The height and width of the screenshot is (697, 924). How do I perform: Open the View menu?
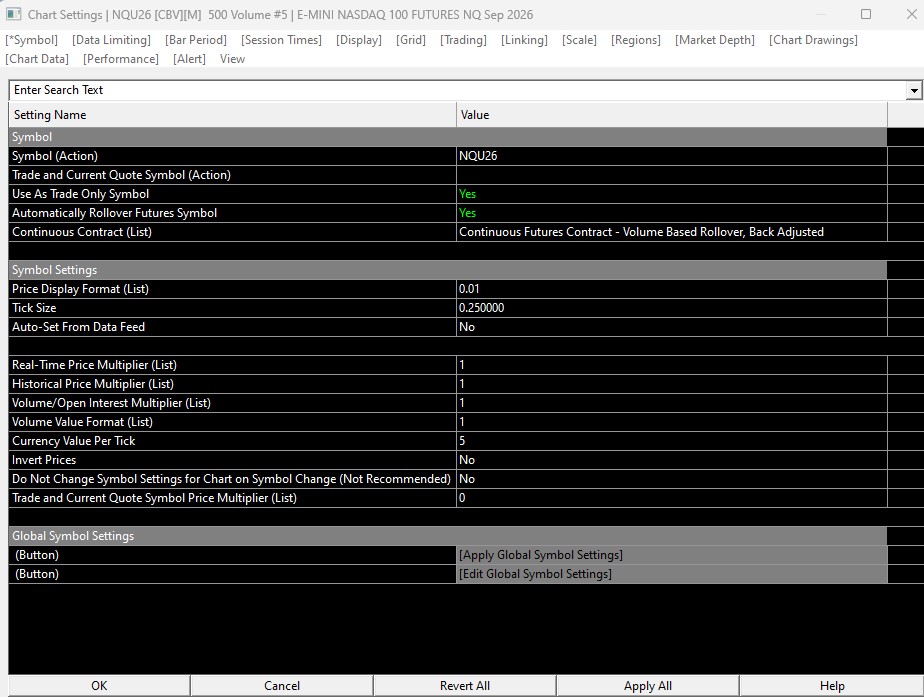tap(232, 59)
